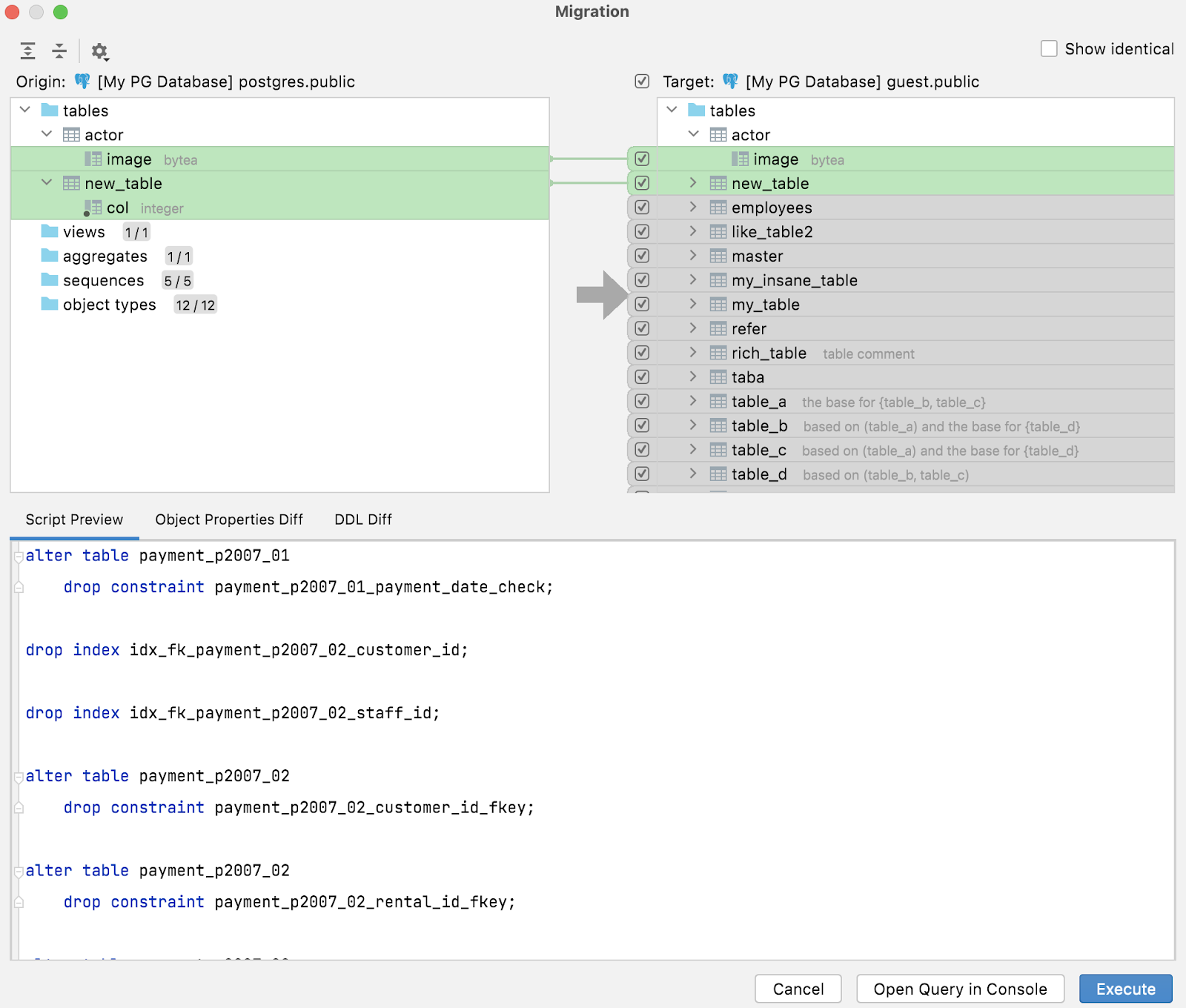Click the Expand All toolbar icon
Image resolution: width=1186 pixels, height=1008 pixels.
coord(28,51)
